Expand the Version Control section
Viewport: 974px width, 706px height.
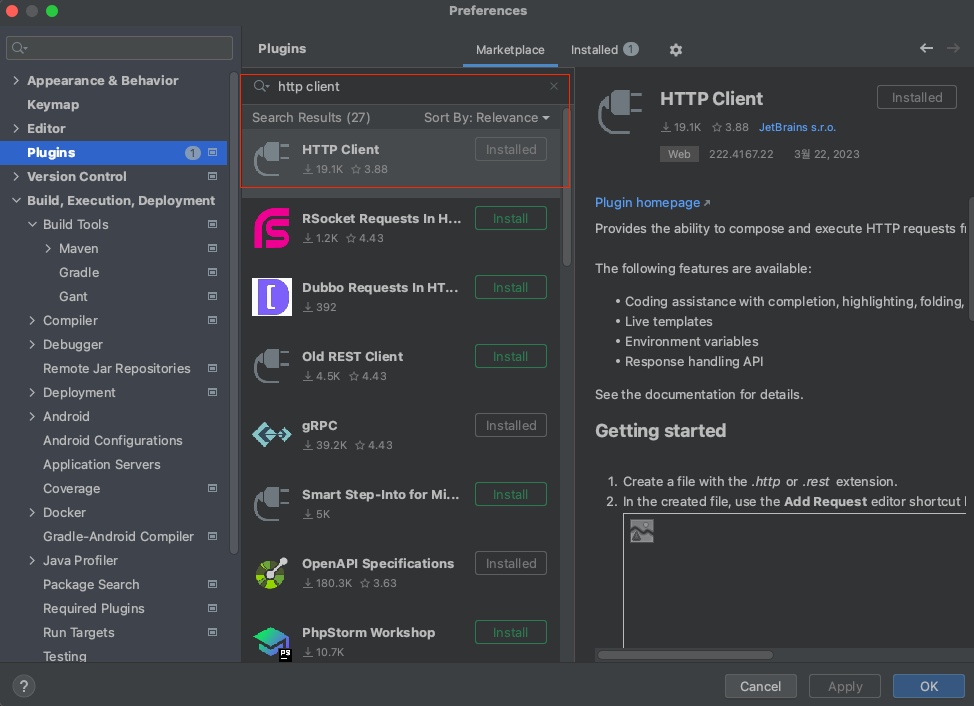16,176
